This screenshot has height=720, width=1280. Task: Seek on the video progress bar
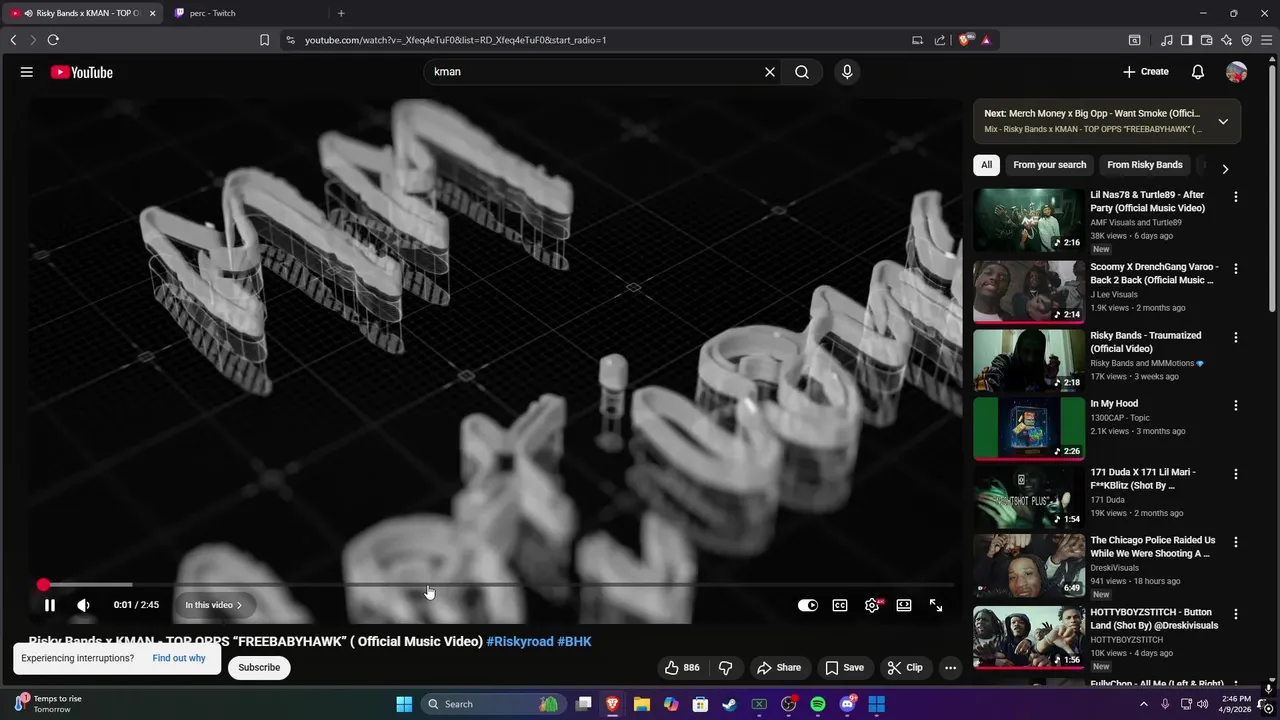point(499,585)
